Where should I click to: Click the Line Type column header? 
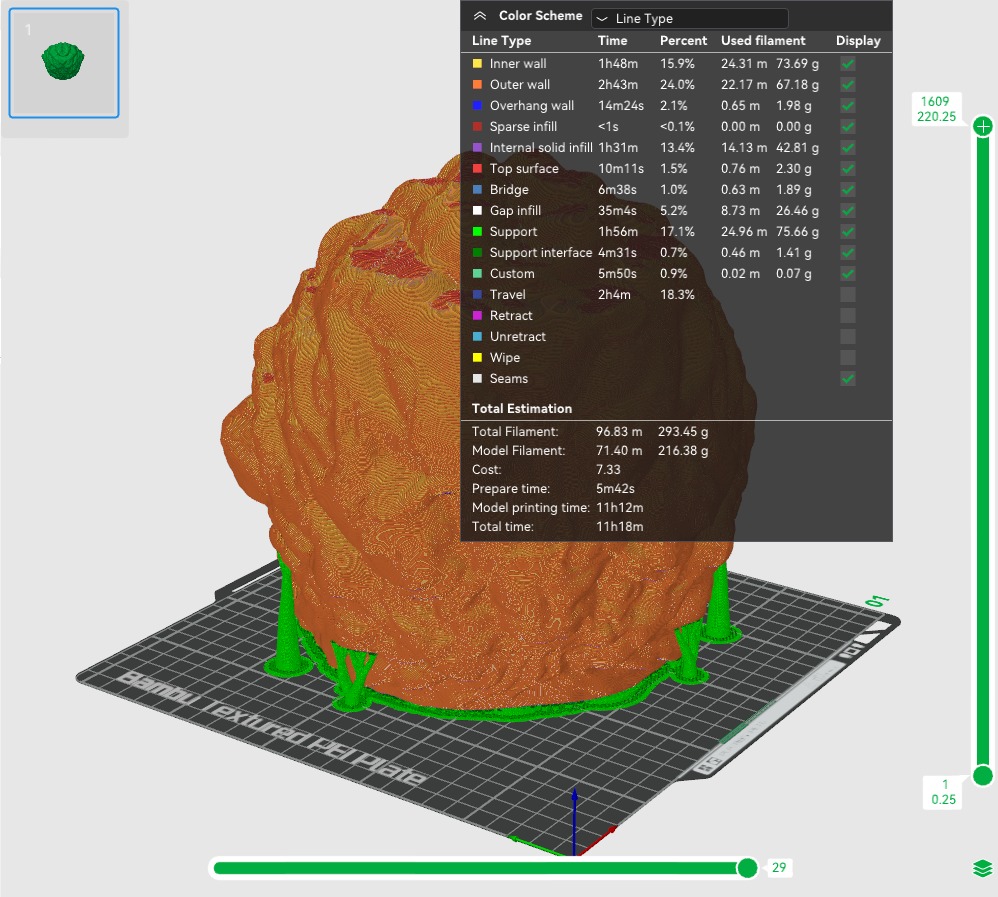tap(502, 41)
